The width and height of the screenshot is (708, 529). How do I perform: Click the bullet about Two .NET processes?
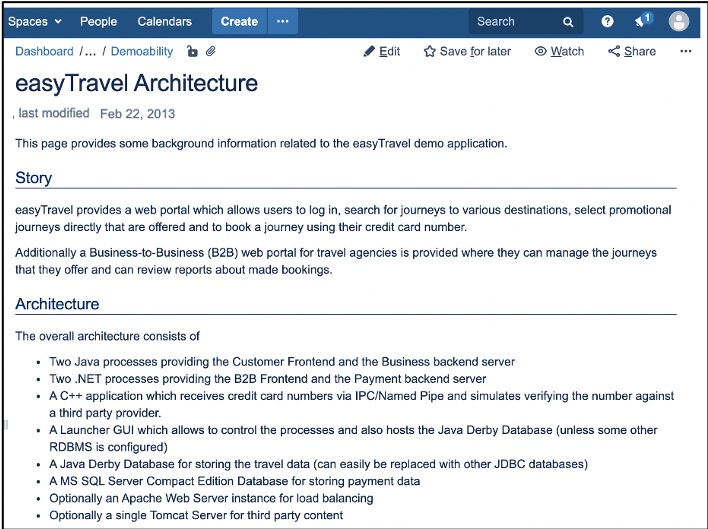pyautogui.click(x=268, y=379)
